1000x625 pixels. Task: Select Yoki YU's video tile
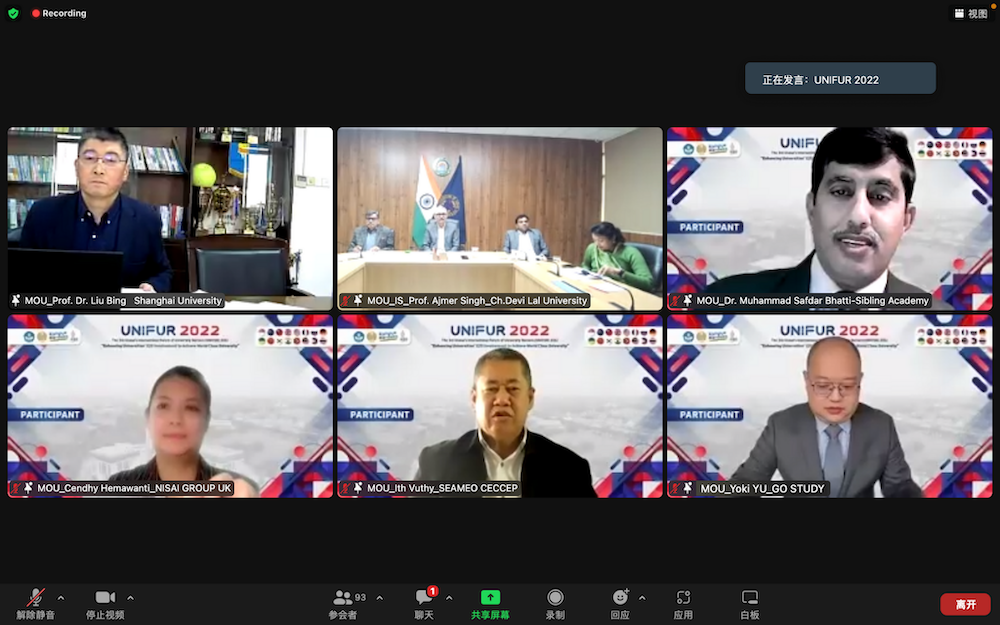click(x=830, y=406)
